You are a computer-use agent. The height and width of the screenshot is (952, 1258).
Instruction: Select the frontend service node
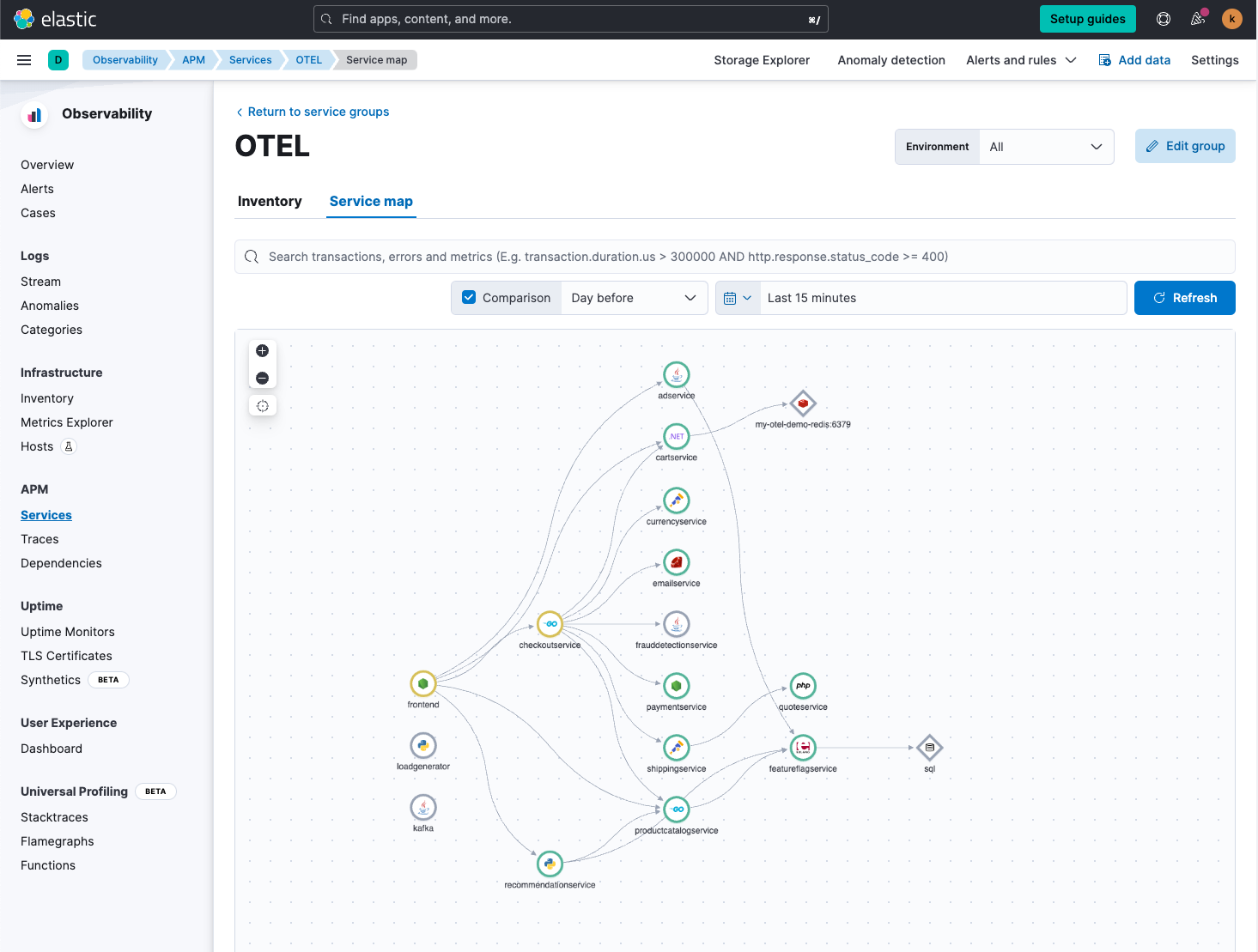pos(423,683)
